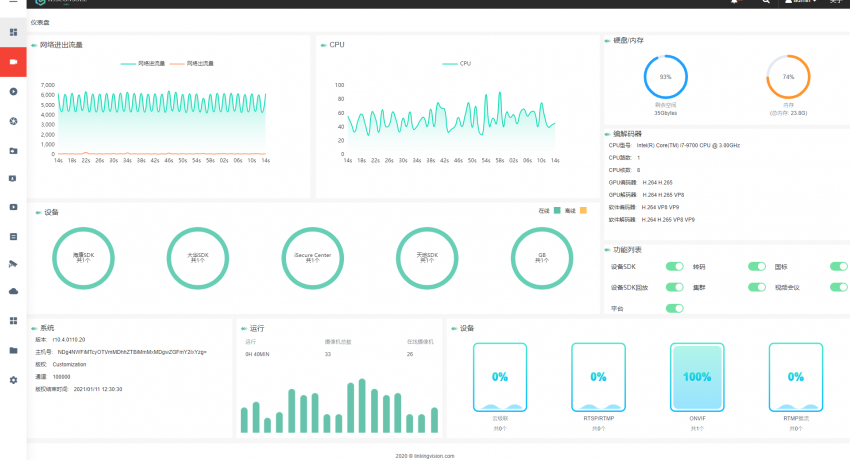Image resolution: width=850 pixels, height=460 pixels.
Task: Click the 大华SDK device ring
Action: [x=198, y=258]
